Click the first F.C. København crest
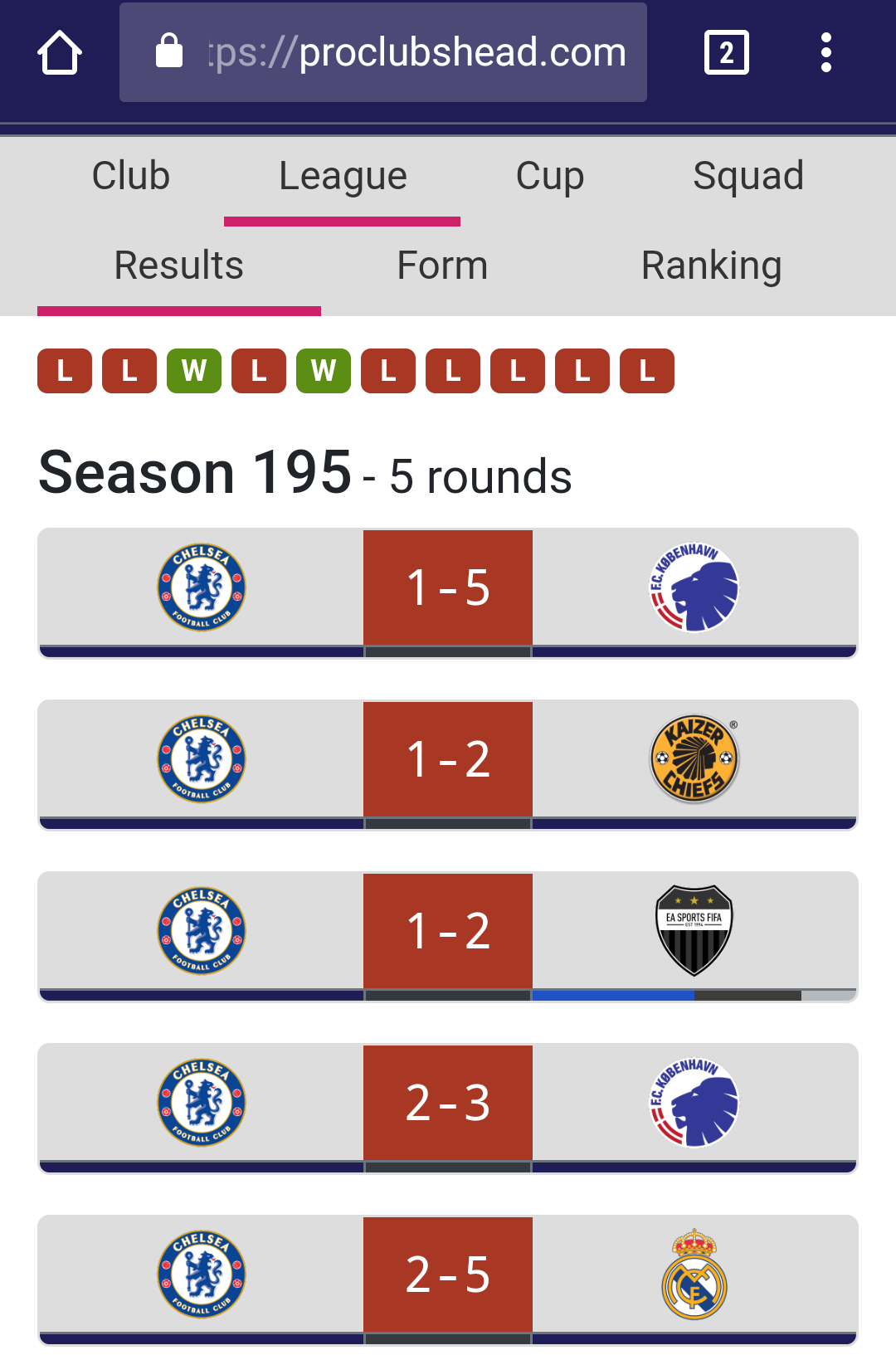The width and height of the screenshot is (896, 1355). (694, 587)
